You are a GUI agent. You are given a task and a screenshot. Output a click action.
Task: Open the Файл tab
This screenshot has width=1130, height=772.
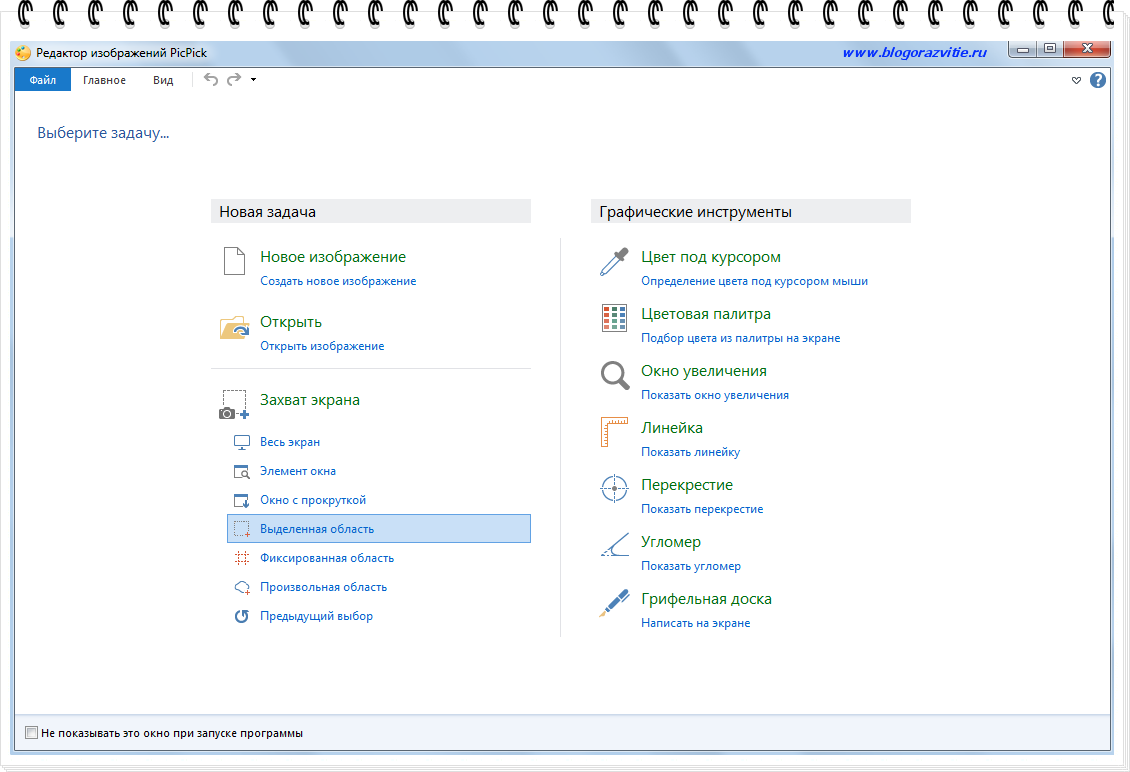point(42,80)
